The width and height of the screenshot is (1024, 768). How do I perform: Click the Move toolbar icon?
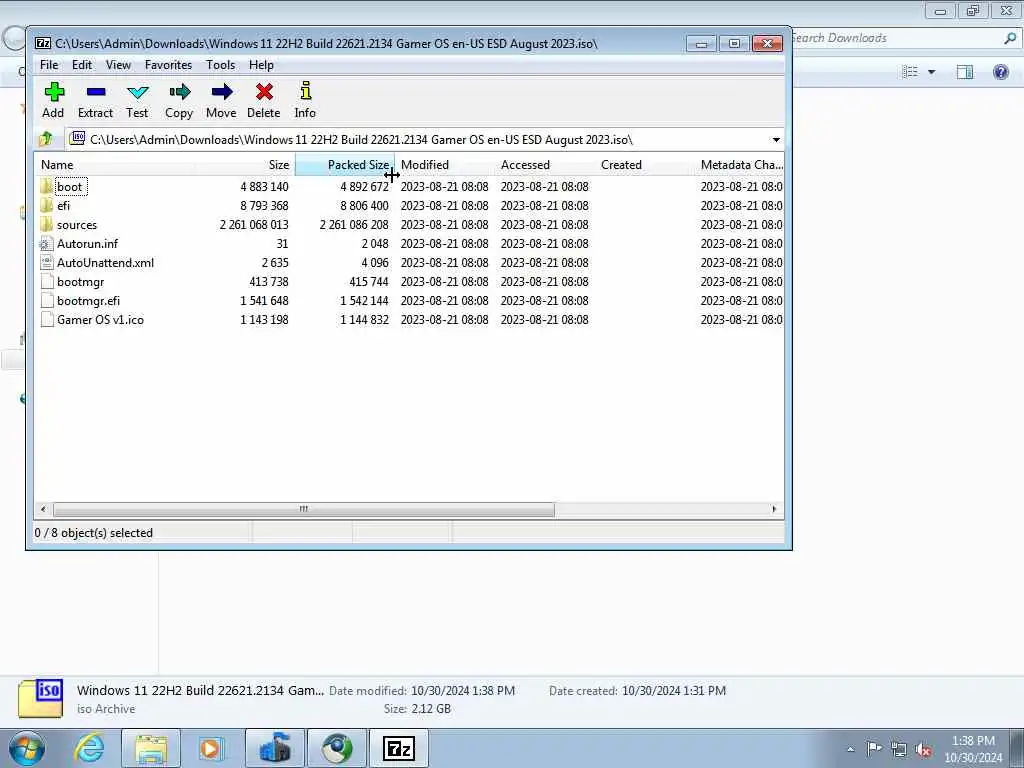tap(221, 92)
